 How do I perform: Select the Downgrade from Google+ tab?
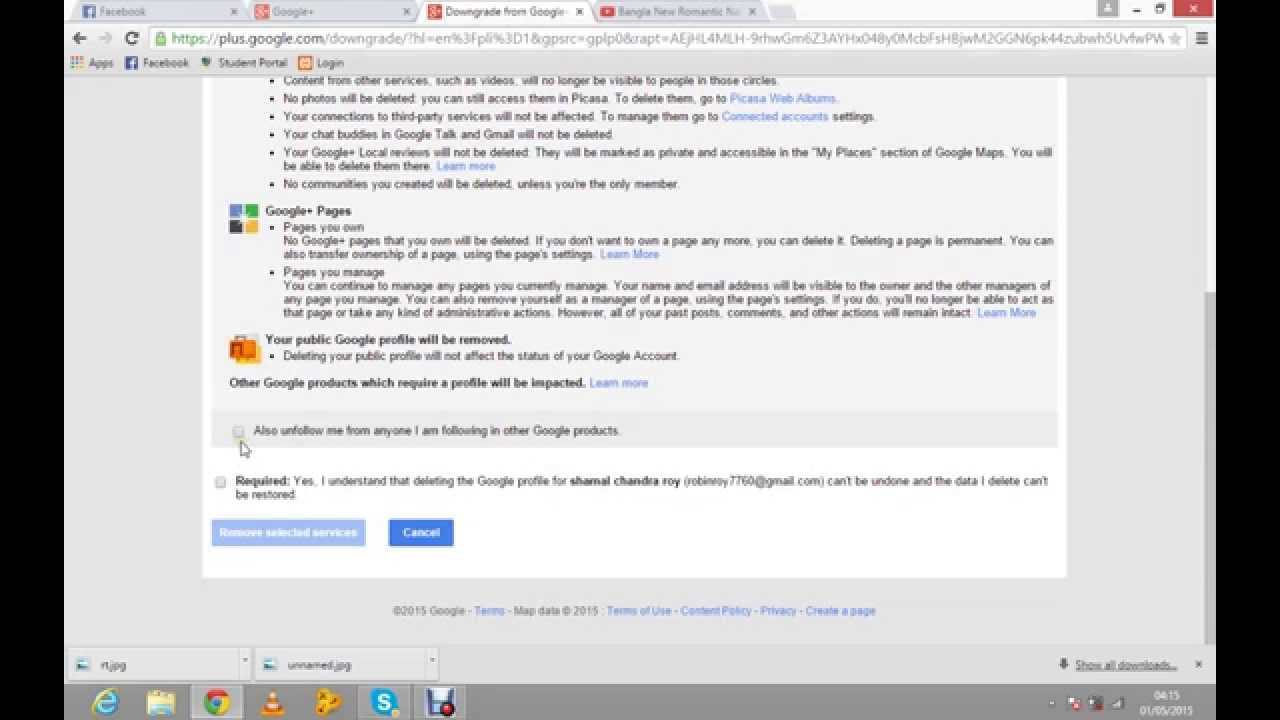click(505, 12)
